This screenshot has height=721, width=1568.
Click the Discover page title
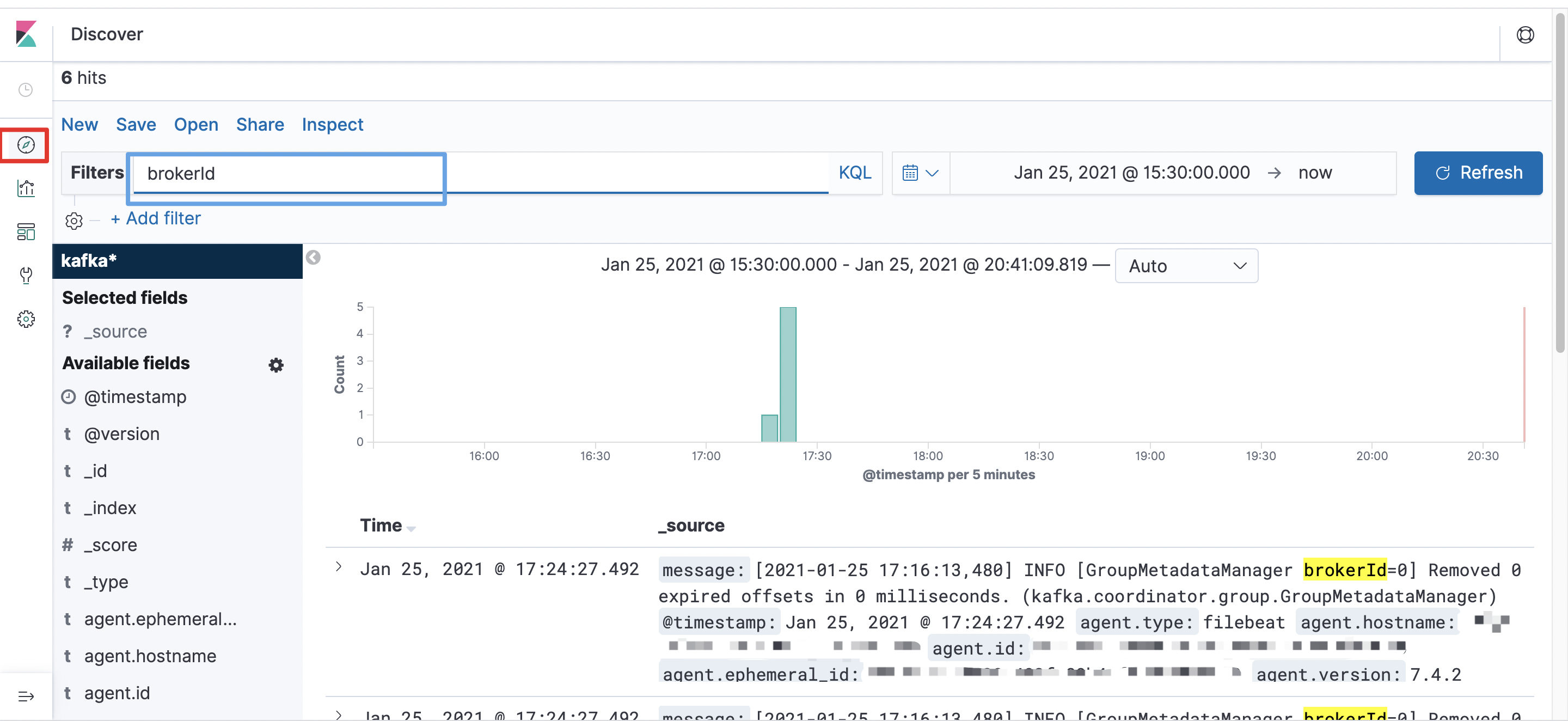coord(107,34)
